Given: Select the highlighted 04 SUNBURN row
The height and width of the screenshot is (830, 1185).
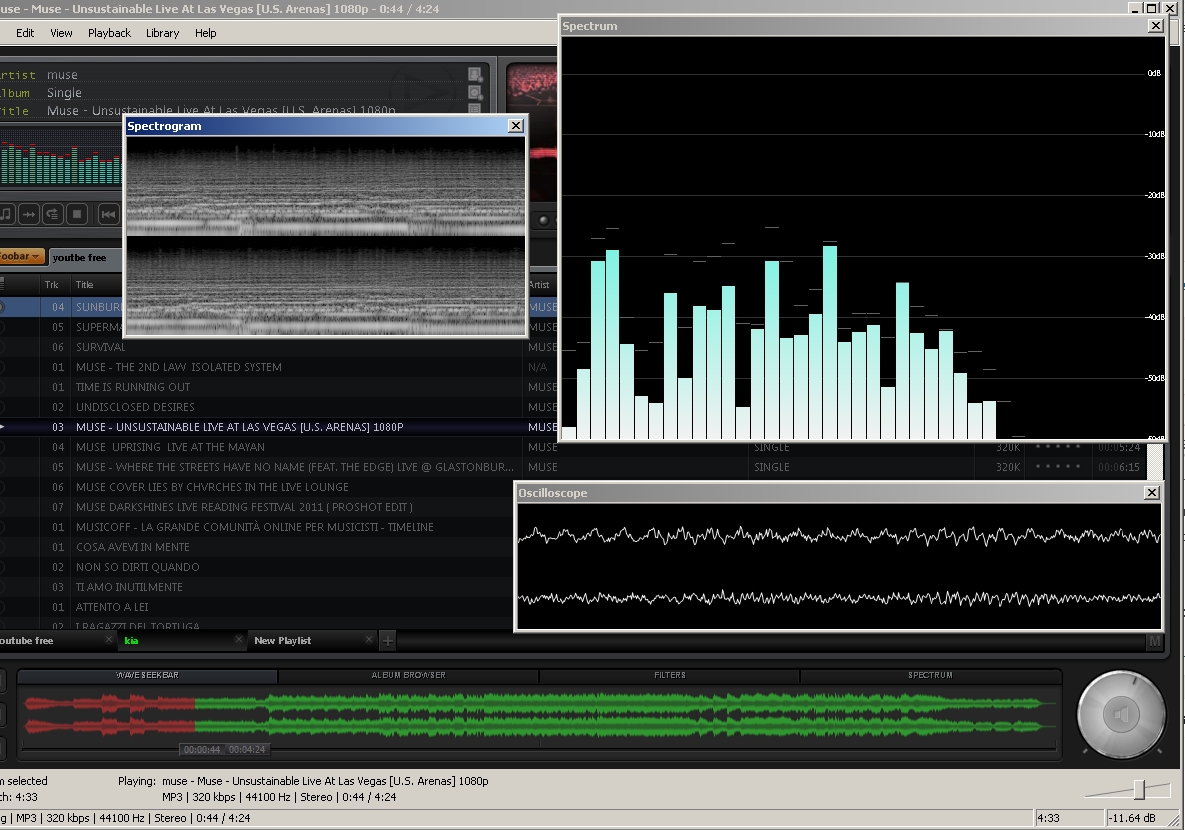Looking at the screenshot, I should [62, 307].
